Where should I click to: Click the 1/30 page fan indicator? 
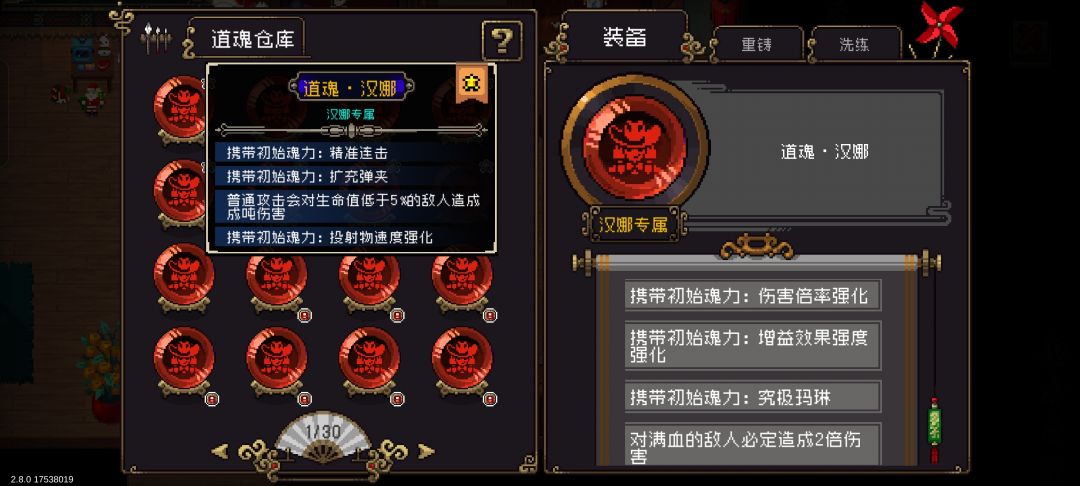click(x=322, y=435)
